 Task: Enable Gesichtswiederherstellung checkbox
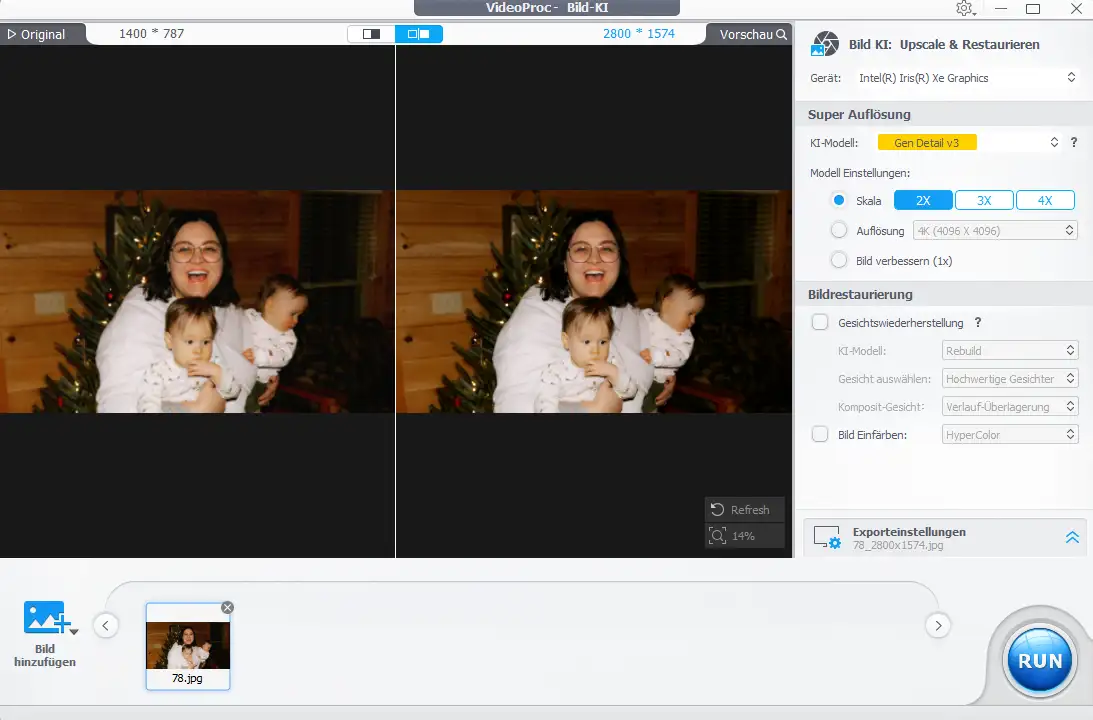pos(820,322)
